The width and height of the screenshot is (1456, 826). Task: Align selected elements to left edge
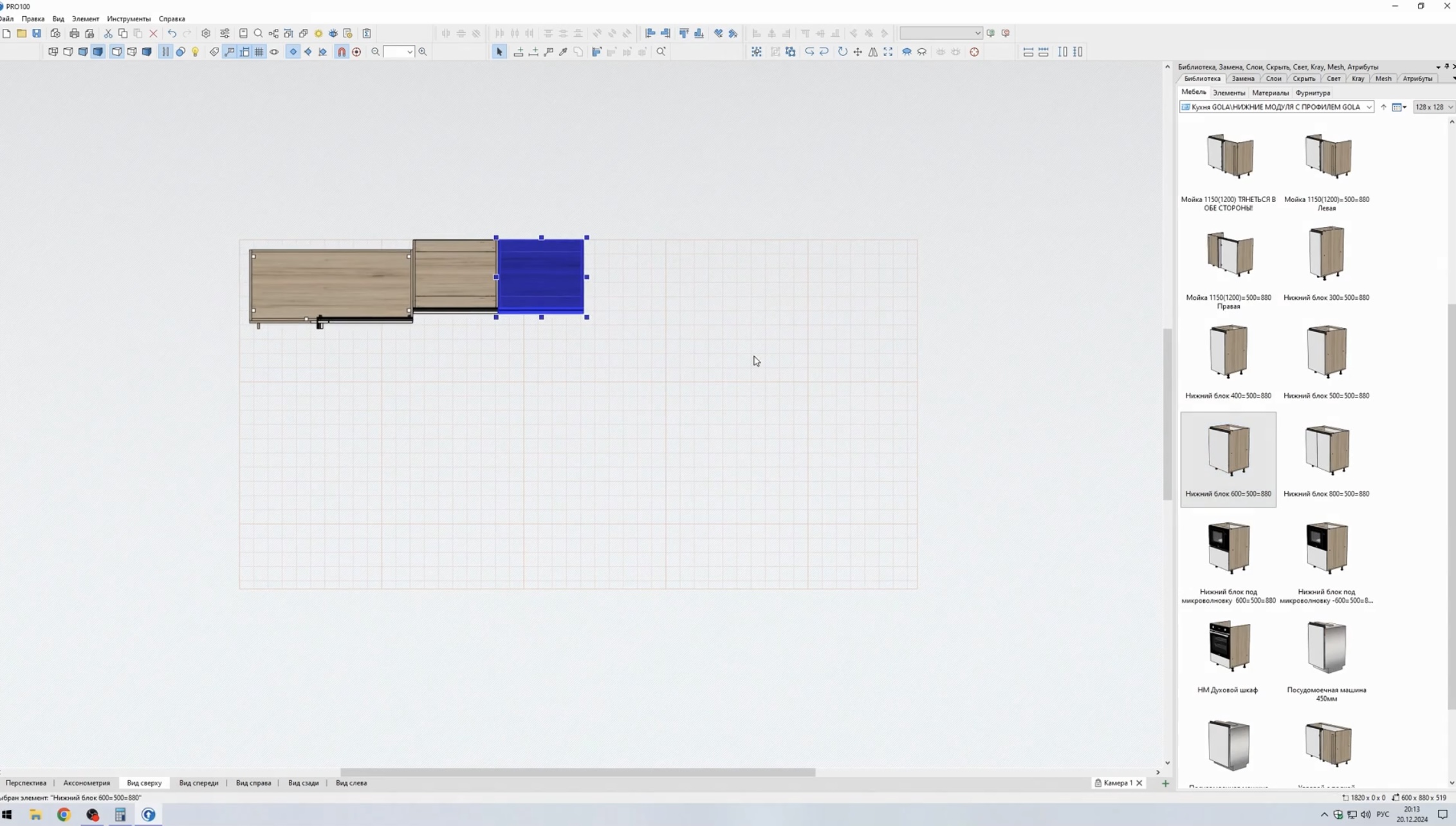pos(650,33)
